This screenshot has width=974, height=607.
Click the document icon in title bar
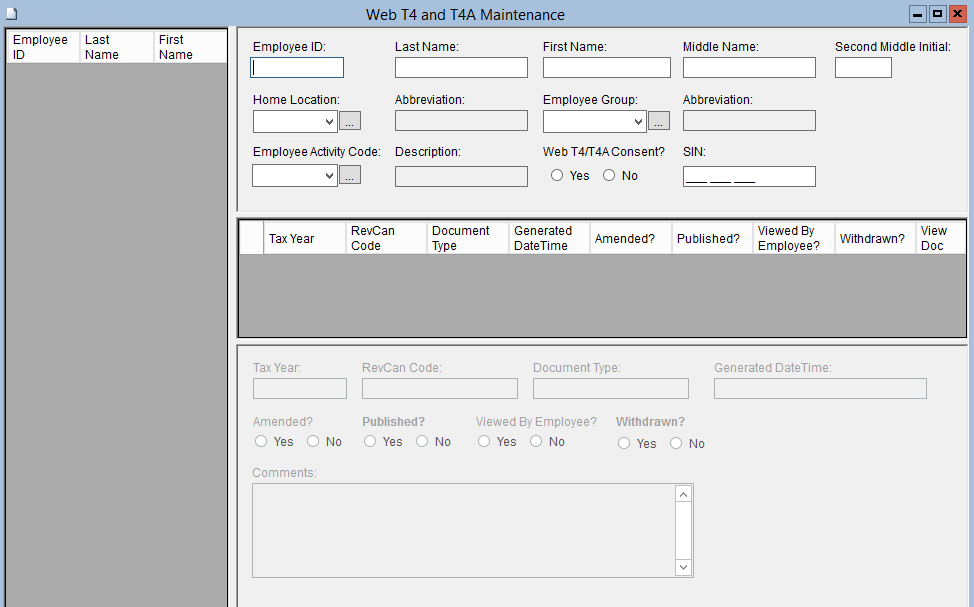pos(11,14)
